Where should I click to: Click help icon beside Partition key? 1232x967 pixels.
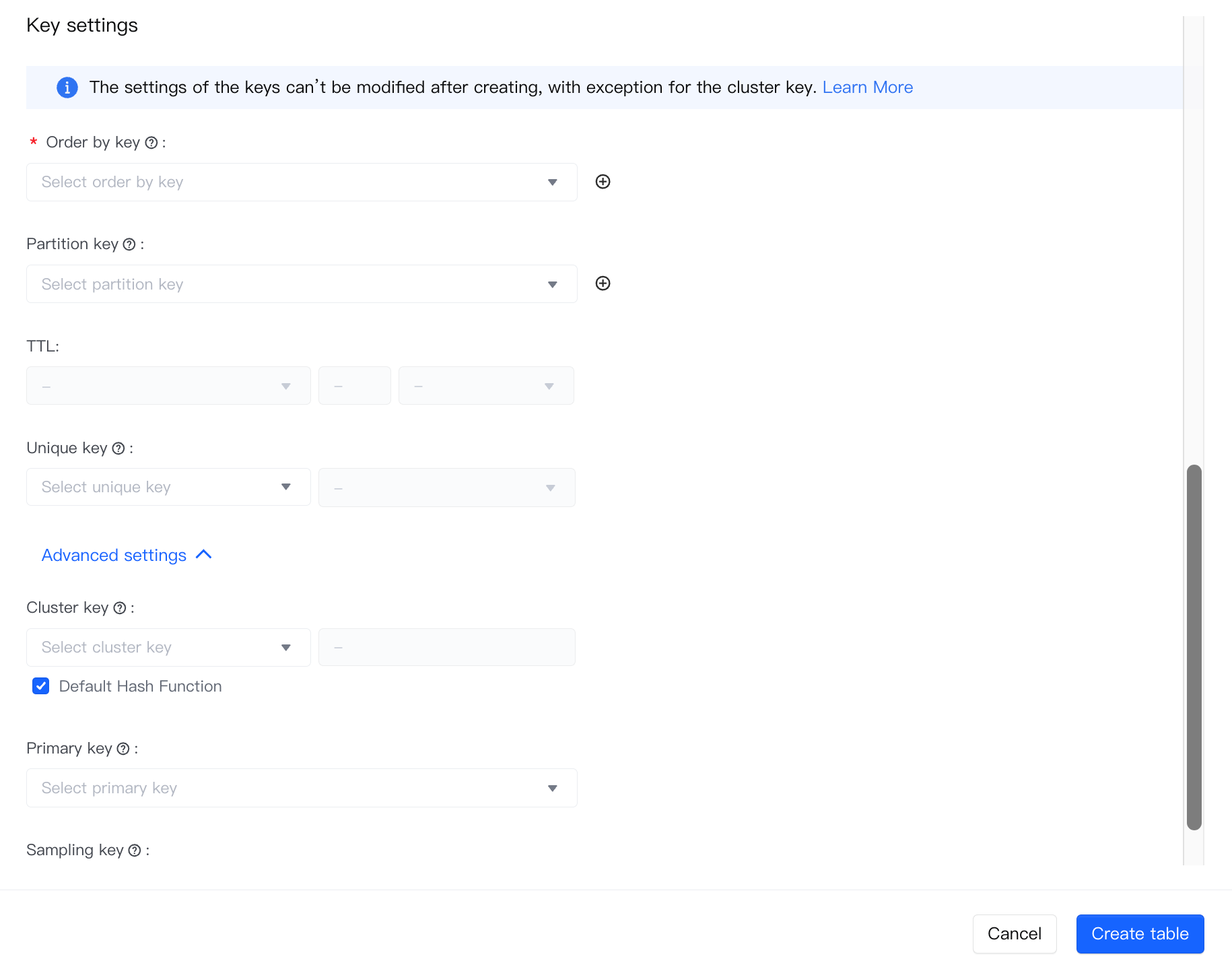click(129, 244)
